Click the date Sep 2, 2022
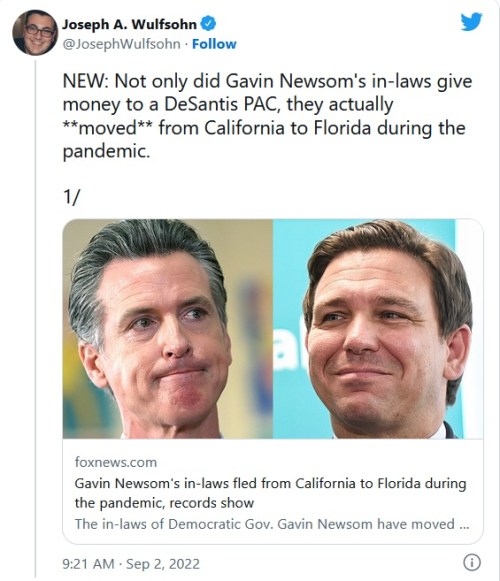The height and width of the screenshot is (581, 500). point(163,564)
